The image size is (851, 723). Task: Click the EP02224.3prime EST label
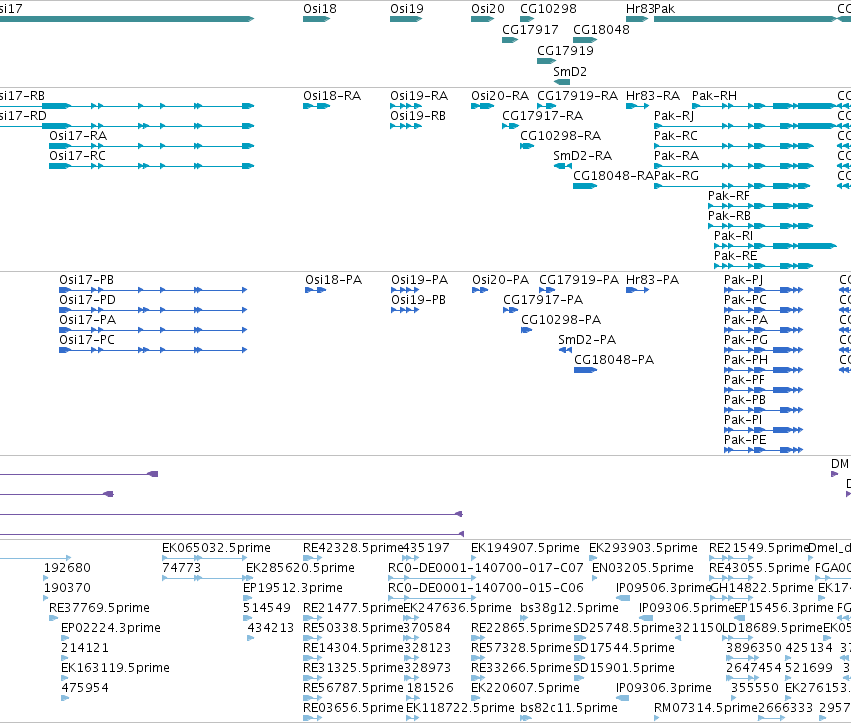point(111,629)
